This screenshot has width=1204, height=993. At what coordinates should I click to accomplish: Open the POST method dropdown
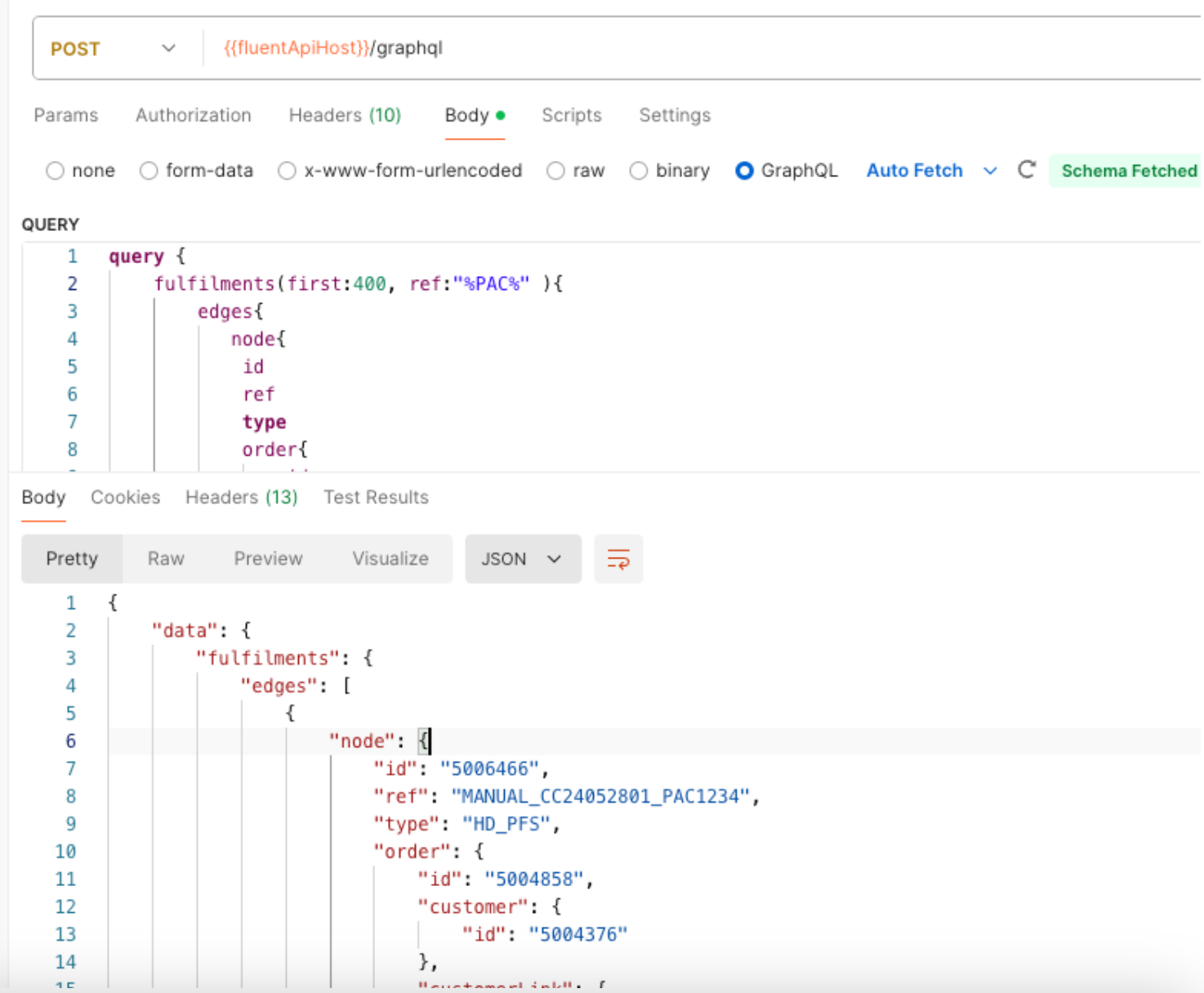(x=113, y=49)
